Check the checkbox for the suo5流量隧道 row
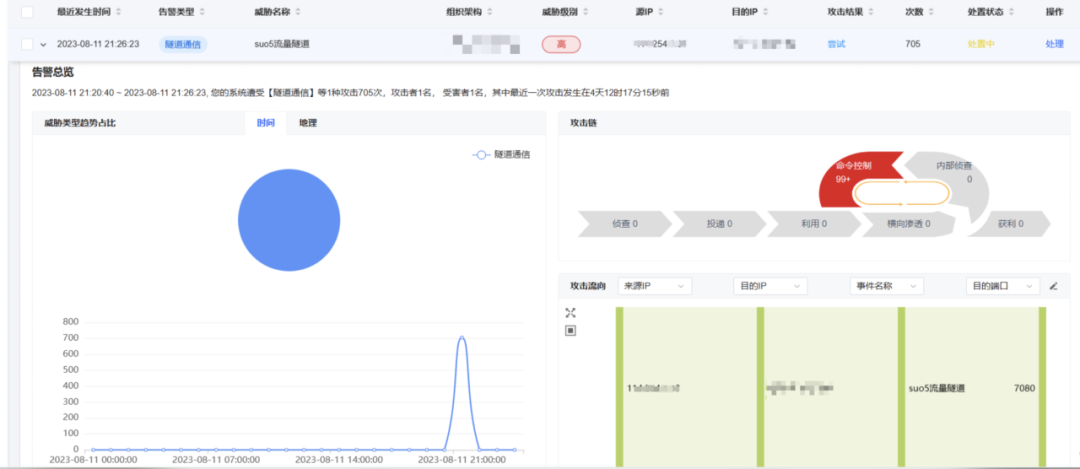The width and height of the screenshot is (1080, 469). pyautogui.click(x=26, y=44)
